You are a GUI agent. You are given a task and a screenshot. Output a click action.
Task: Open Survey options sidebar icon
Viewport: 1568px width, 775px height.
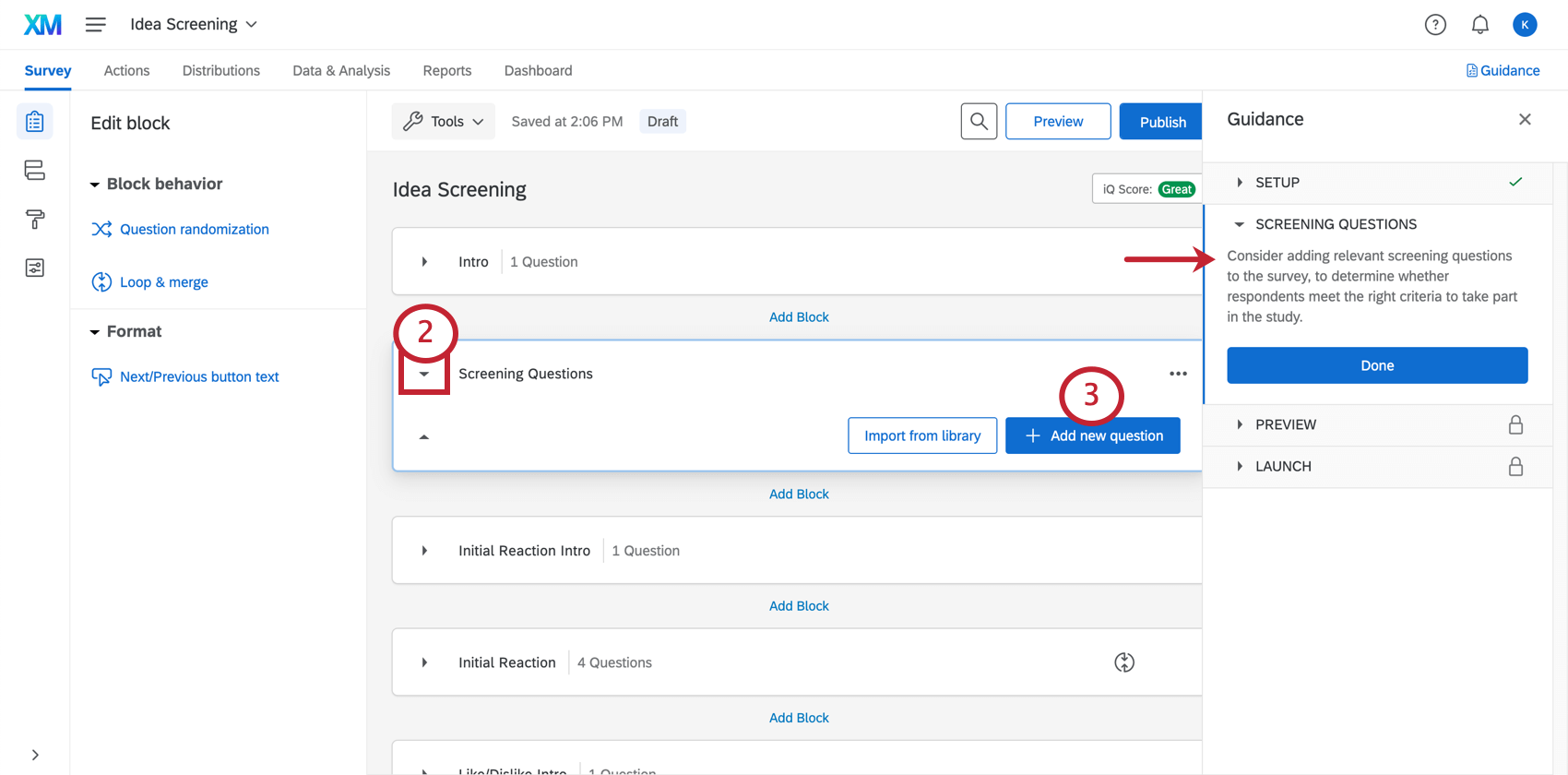click(x=35, y=268)
